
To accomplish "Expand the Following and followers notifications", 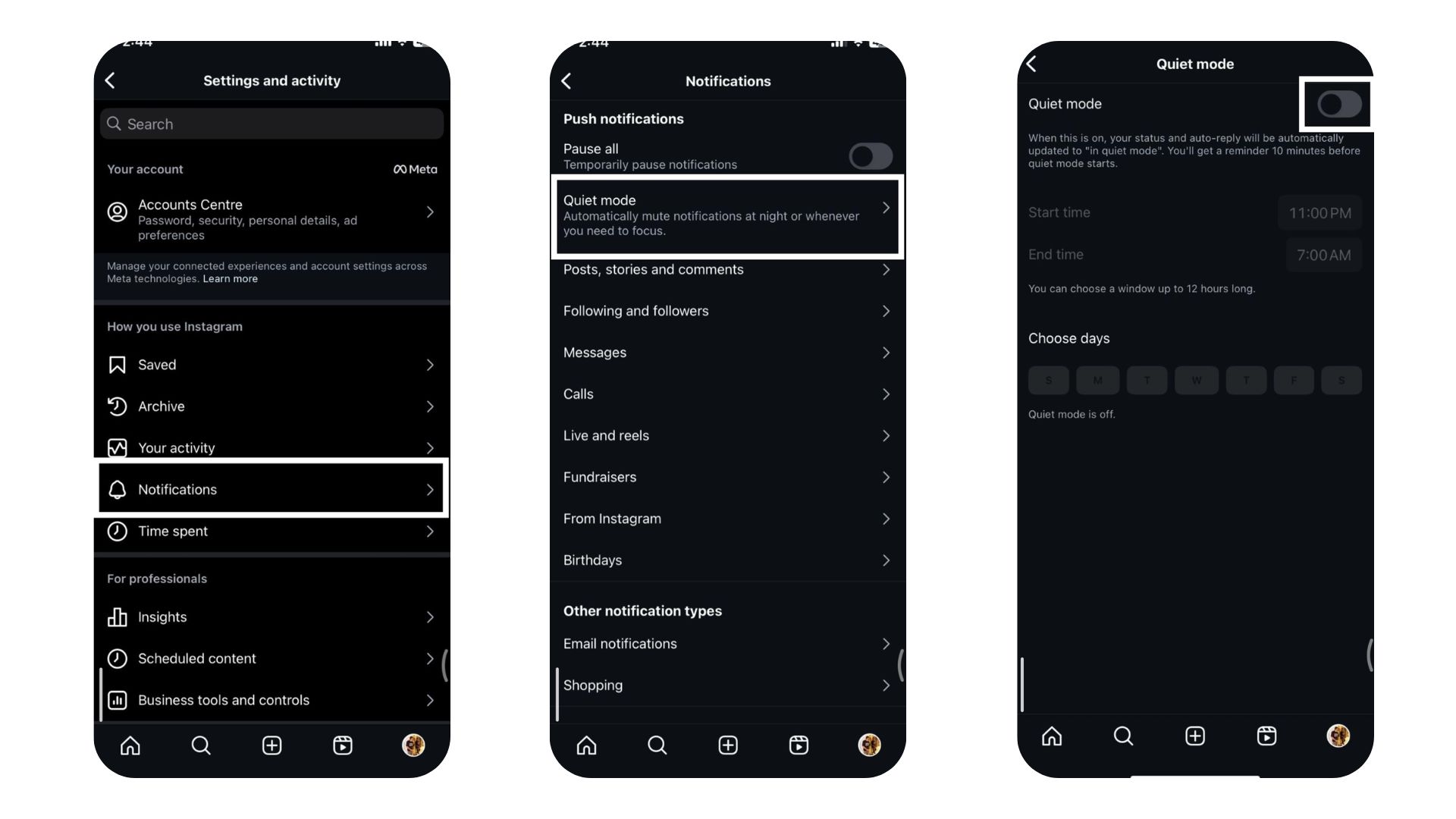I will 727,310.
